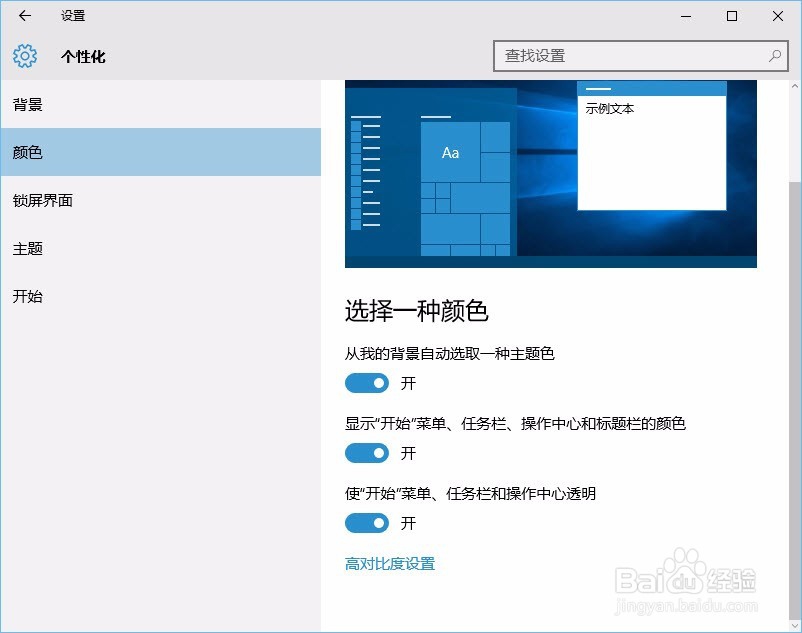This screenshot has width=802, height=633.
Task: Minimize the settings window
Action: pyautogui.click(x=686, y=16)
